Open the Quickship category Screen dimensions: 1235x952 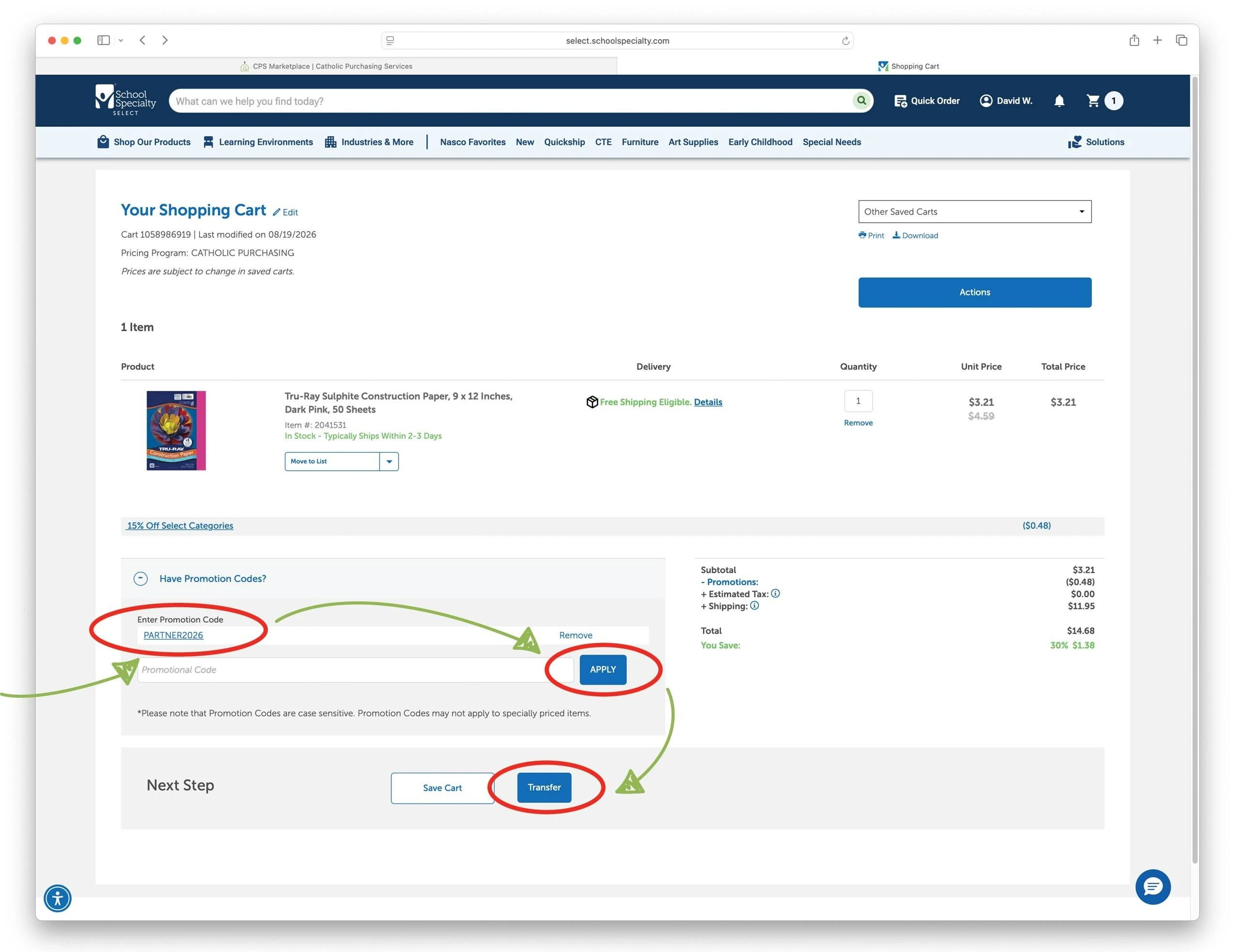pyautogui.click(x=564, y=142)
